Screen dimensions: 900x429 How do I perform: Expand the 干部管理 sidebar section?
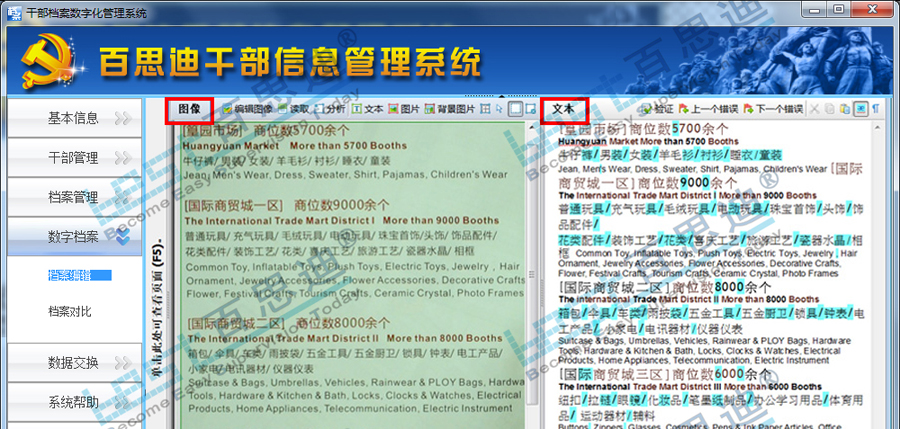[75, 157]
